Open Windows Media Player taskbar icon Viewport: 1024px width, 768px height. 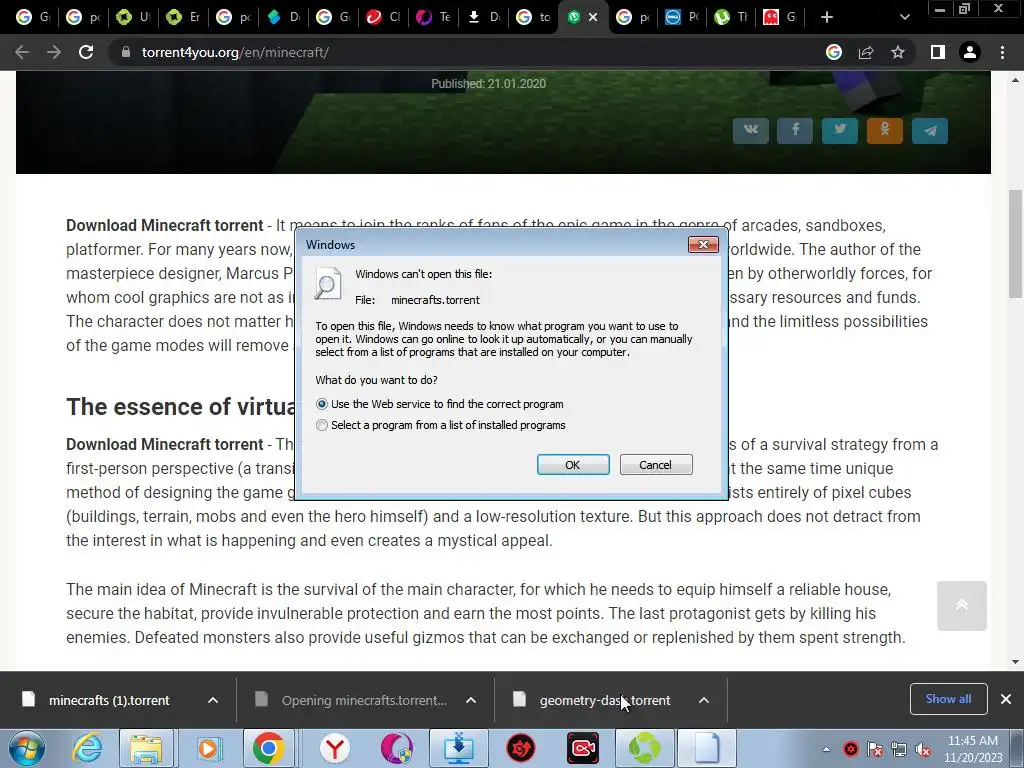[208, 748]
